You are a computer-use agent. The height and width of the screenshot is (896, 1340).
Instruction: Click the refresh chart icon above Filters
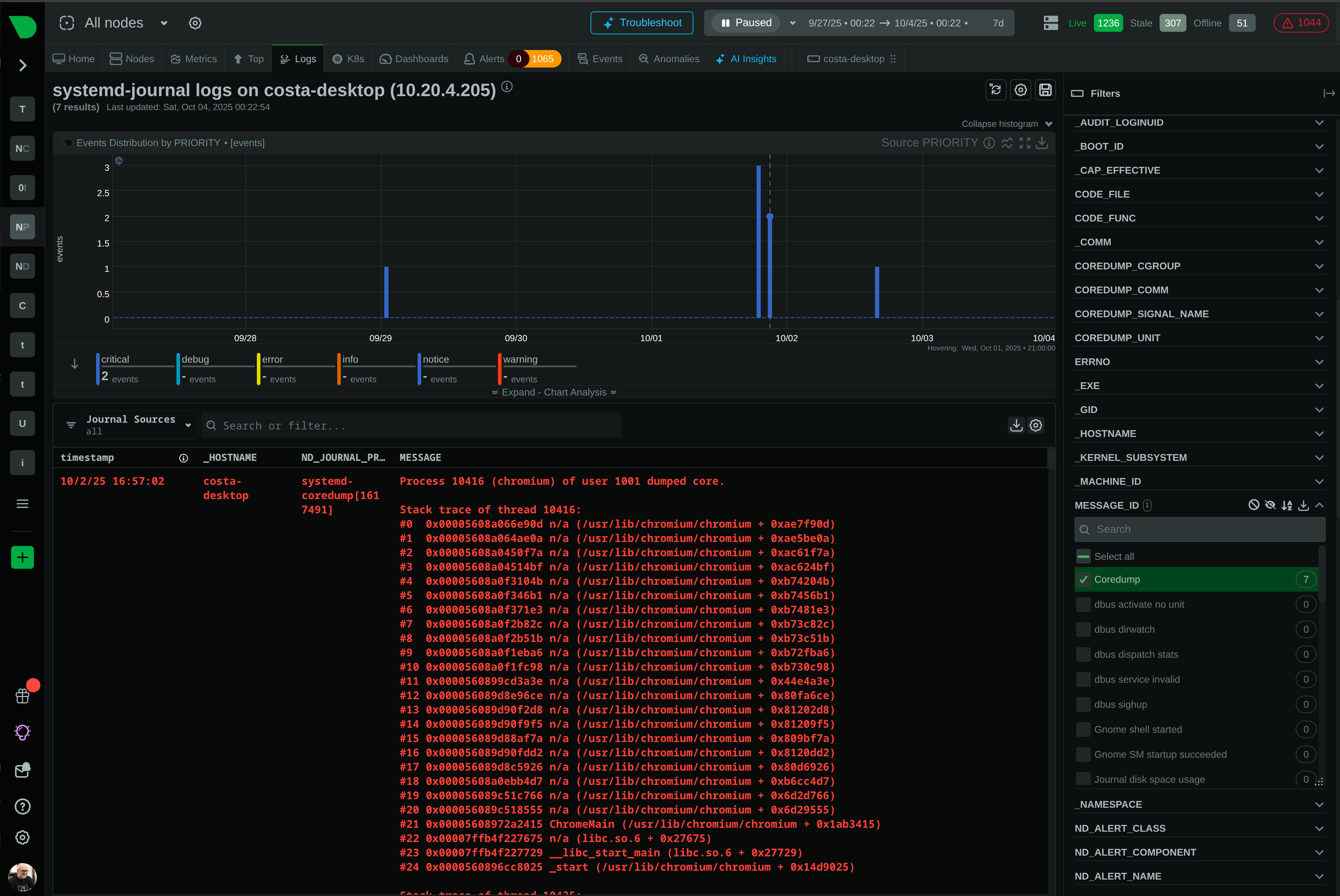tap(996, 90)
